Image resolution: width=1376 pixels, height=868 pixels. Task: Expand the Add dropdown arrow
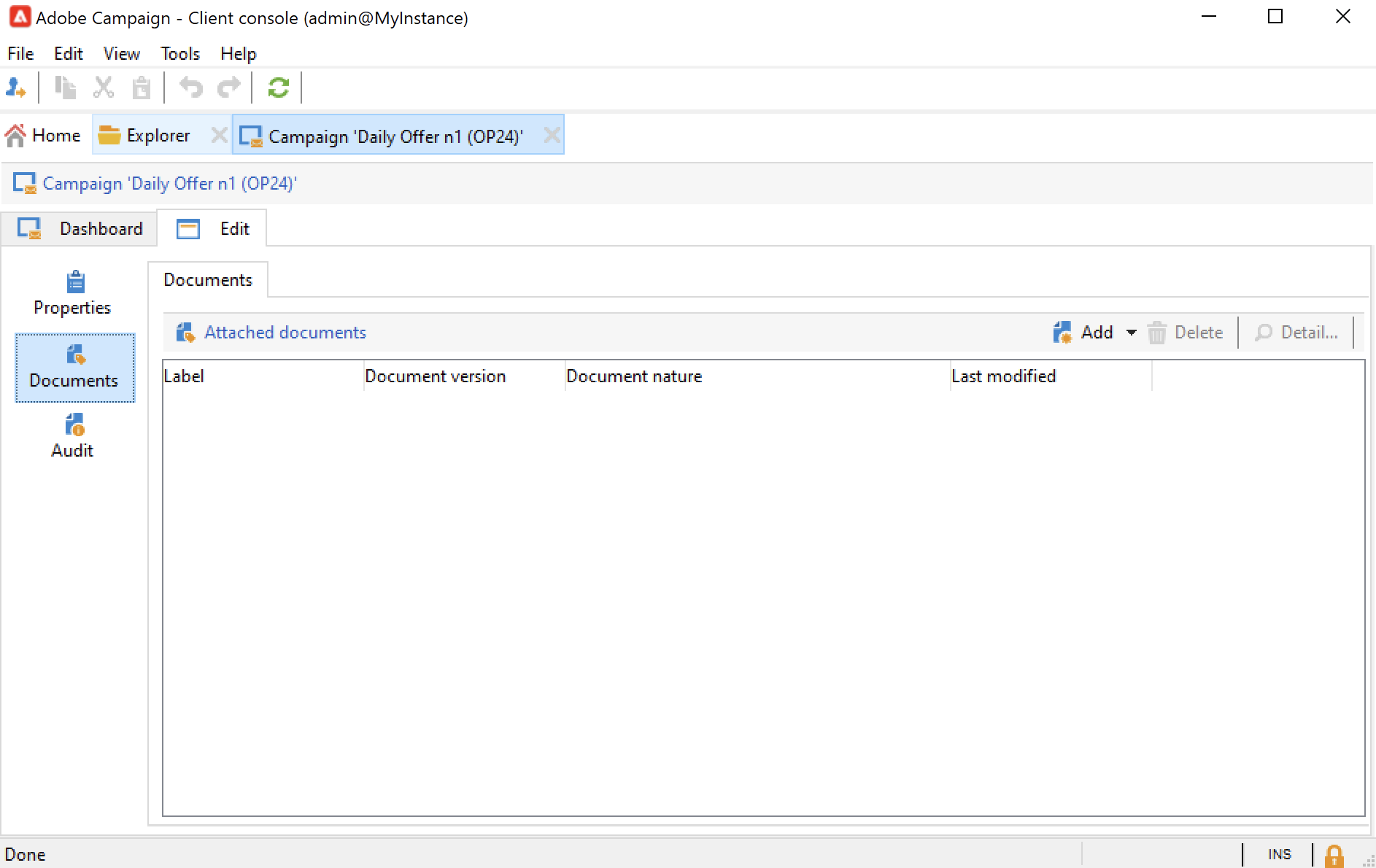pyautogui.click(x=1132, y=333)
